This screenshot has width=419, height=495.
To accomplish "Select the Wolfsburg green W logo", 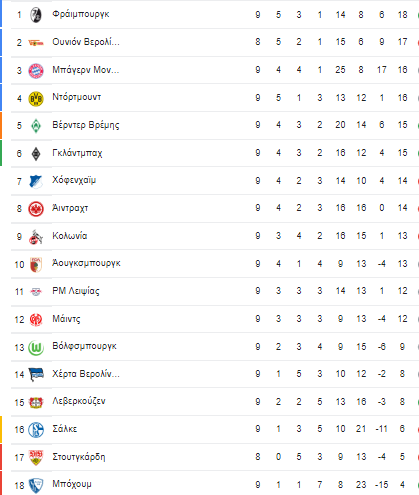I will tap(36, 348).
